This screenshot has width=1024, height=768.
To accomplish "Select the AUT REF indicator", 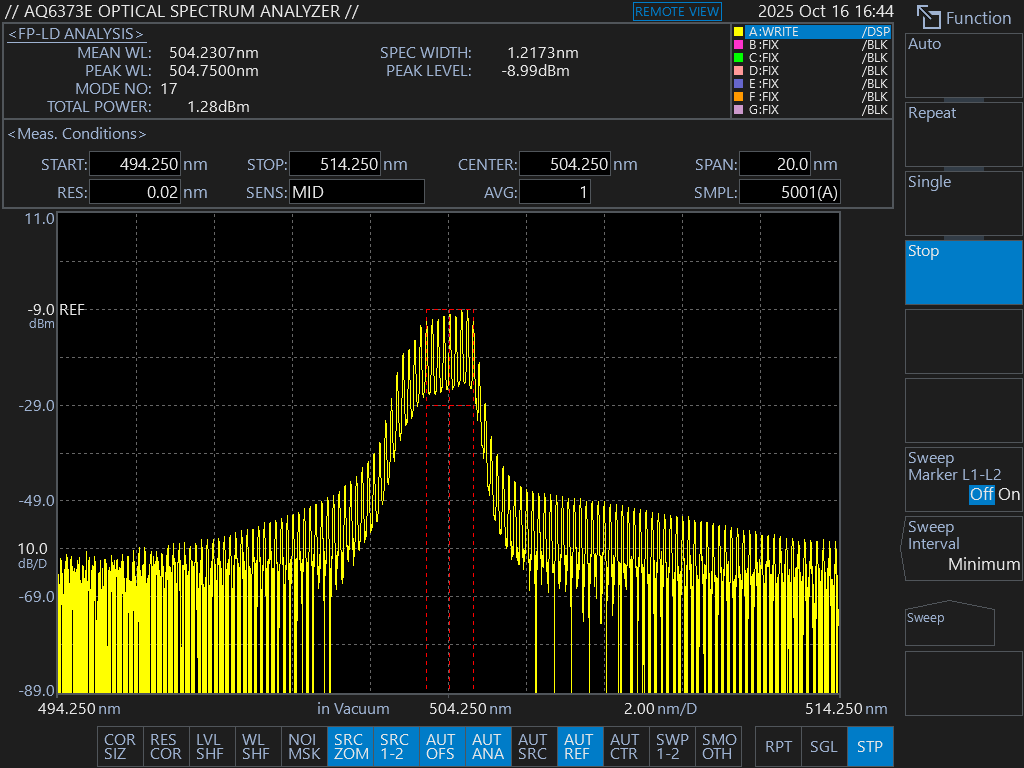I will point(579,747).
